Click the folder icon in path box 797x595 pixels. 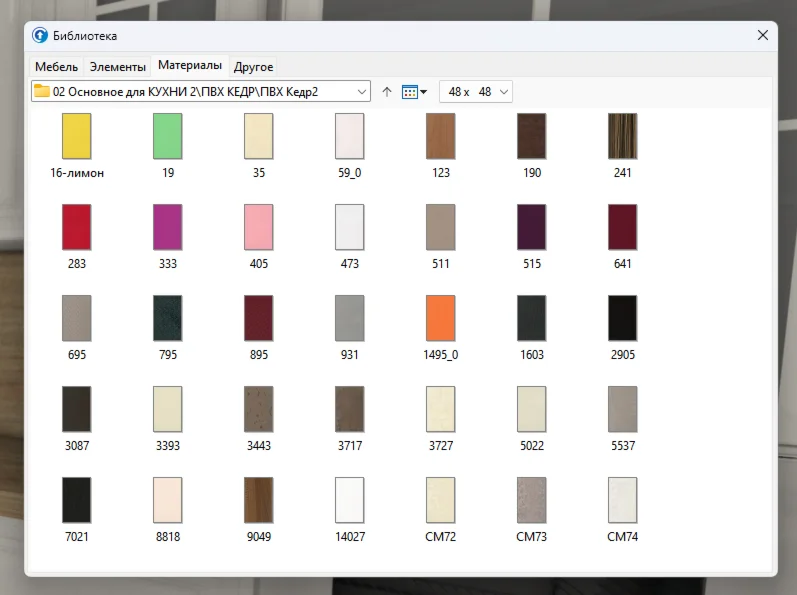pyautogui.click(x=42, y=92)
